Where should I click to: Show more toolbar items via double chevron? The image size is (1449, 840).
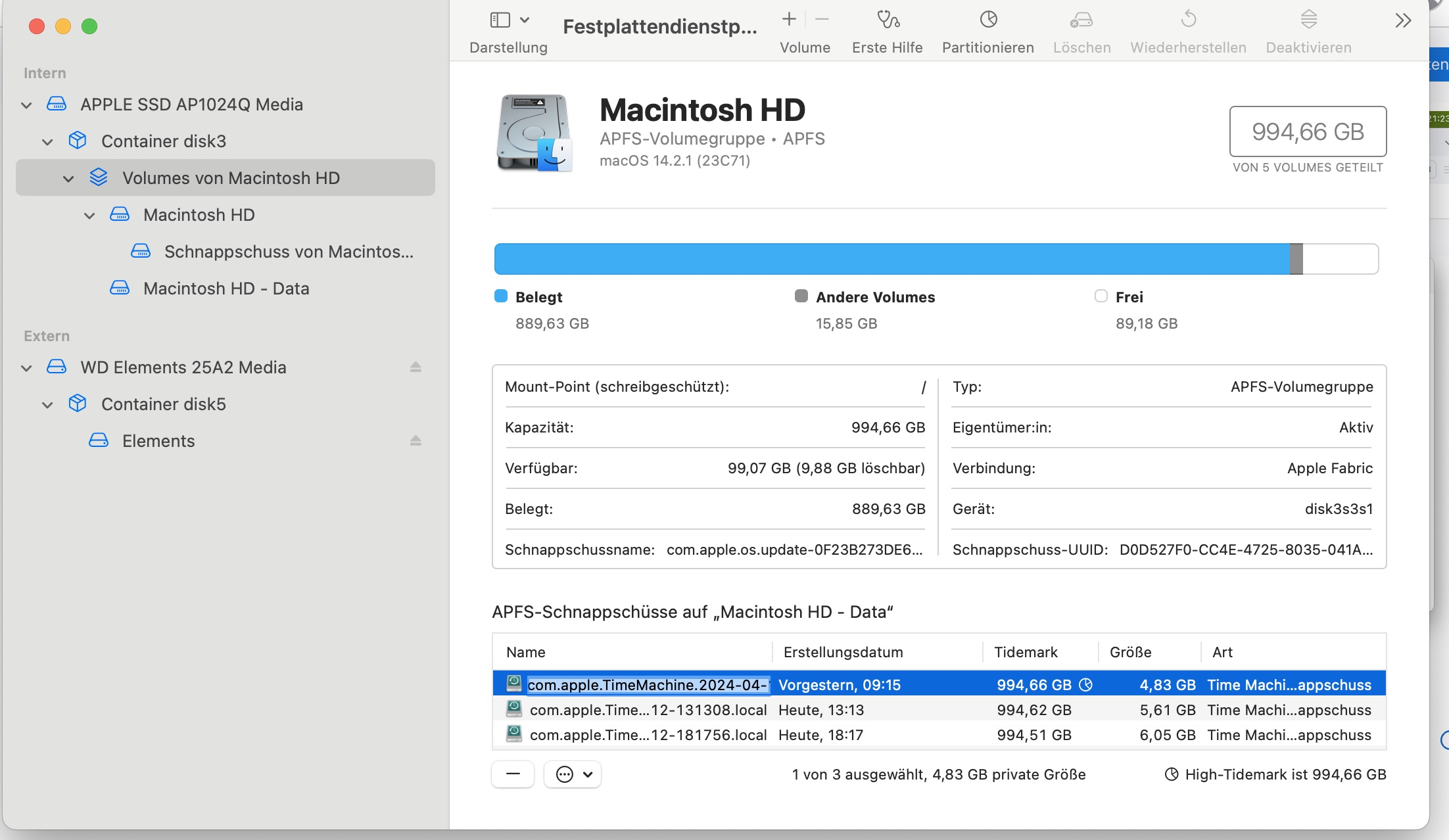(x=1402, y=21)
